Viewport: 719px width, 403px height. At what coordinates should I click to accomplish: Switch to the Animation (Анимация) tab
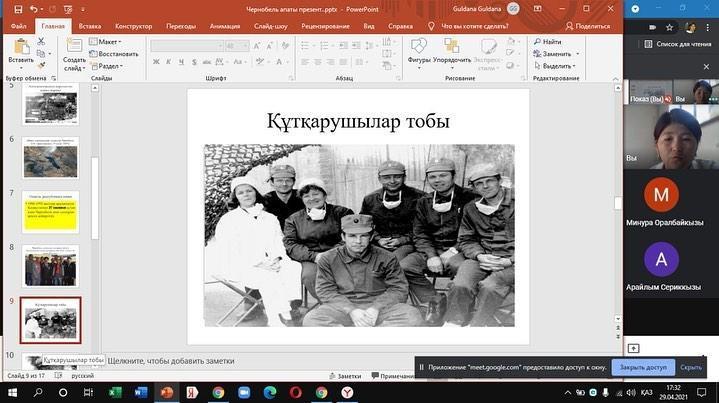[x=225, y=26]
